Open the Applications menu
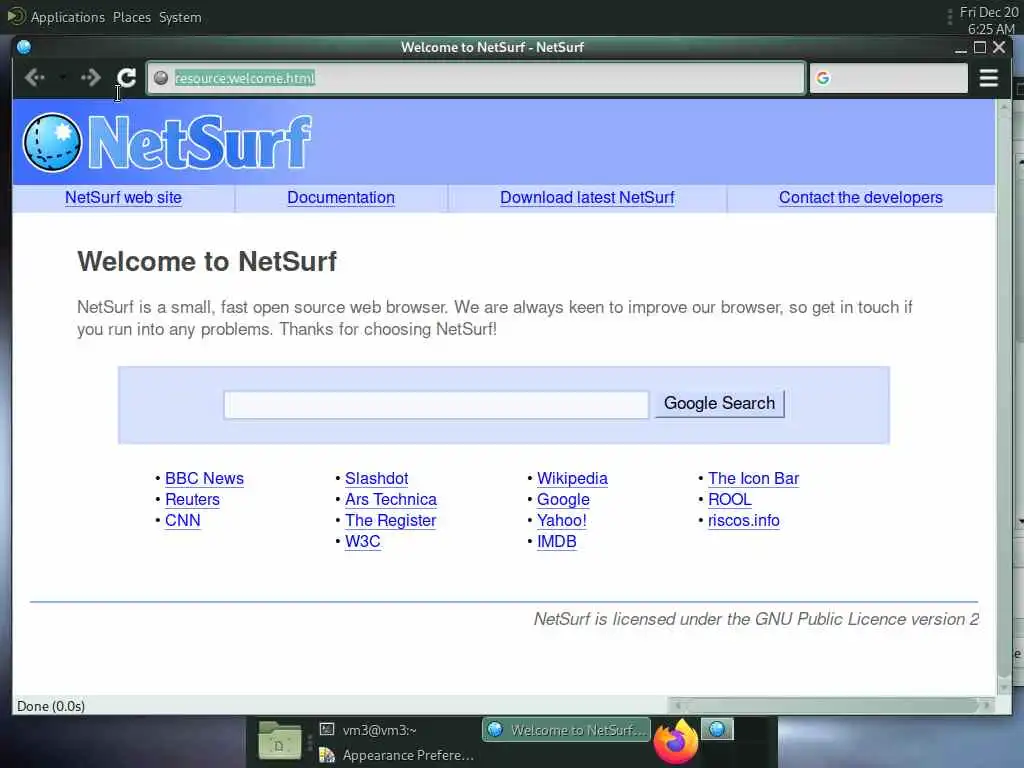1024x768 pixels. [68, 17]
